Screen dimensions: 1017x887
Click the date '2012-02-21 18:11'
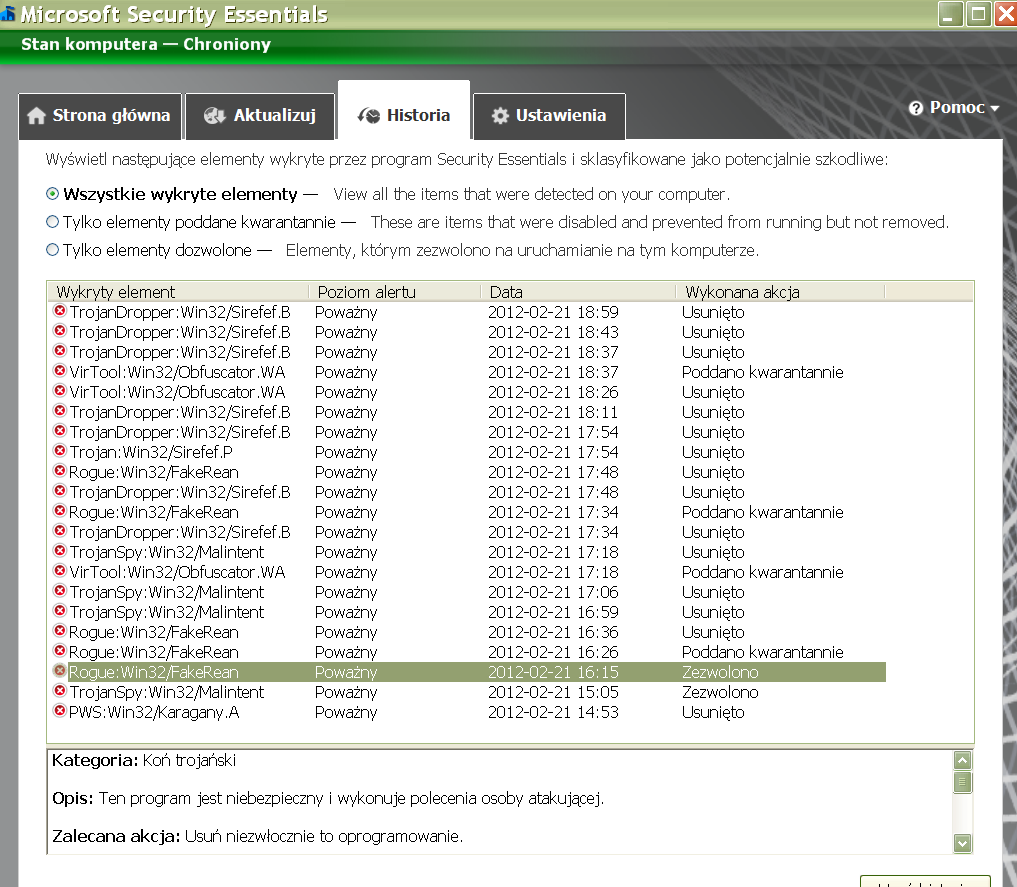click(x=553, y=412)
